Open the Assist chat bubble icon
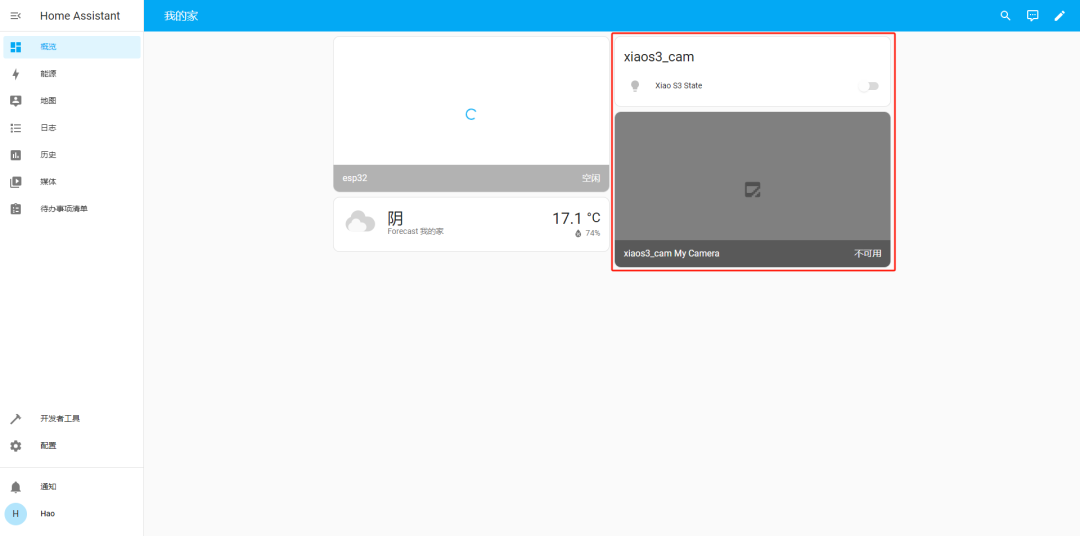 1032,16
